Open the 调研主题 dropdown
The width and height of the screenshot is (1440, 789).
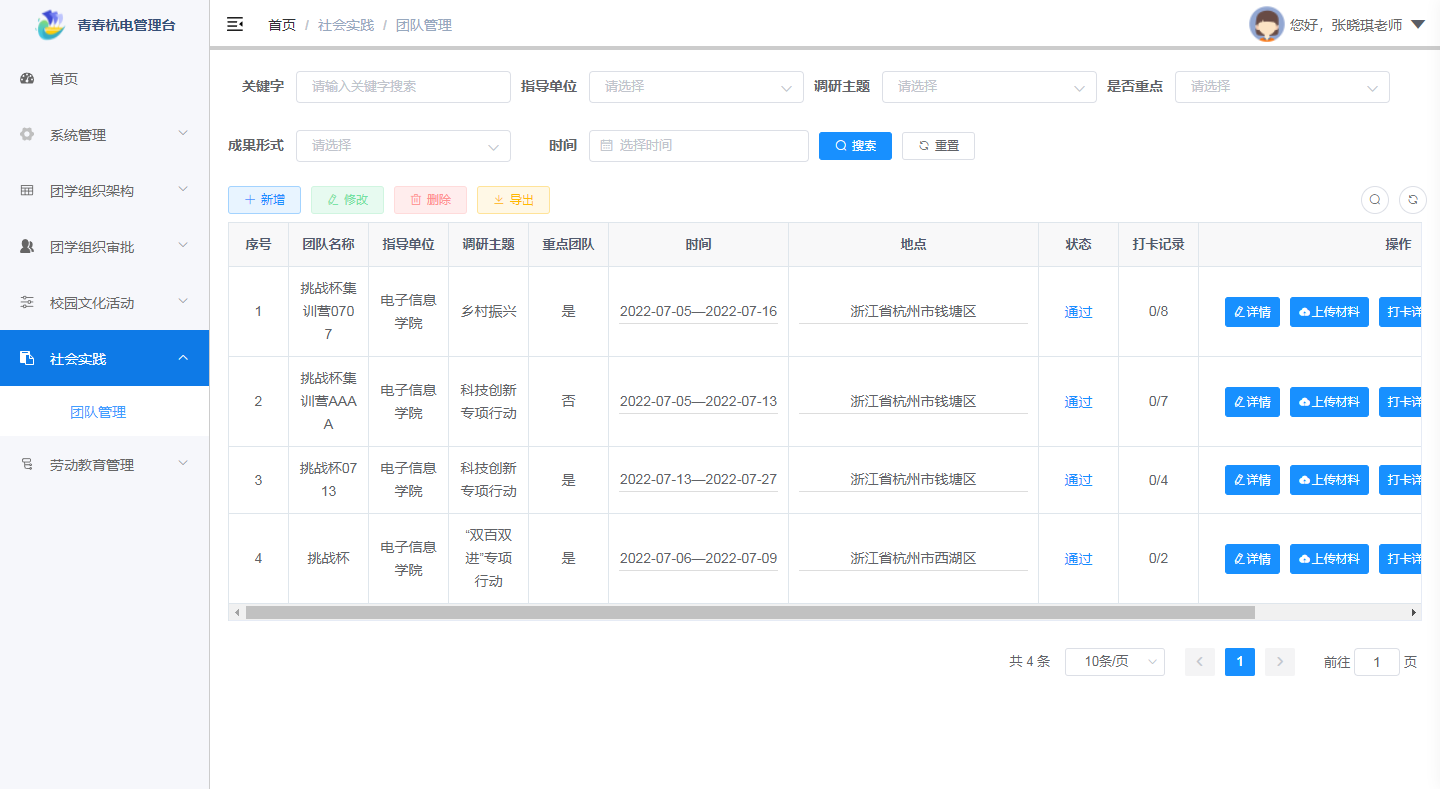tap(989, 87)
